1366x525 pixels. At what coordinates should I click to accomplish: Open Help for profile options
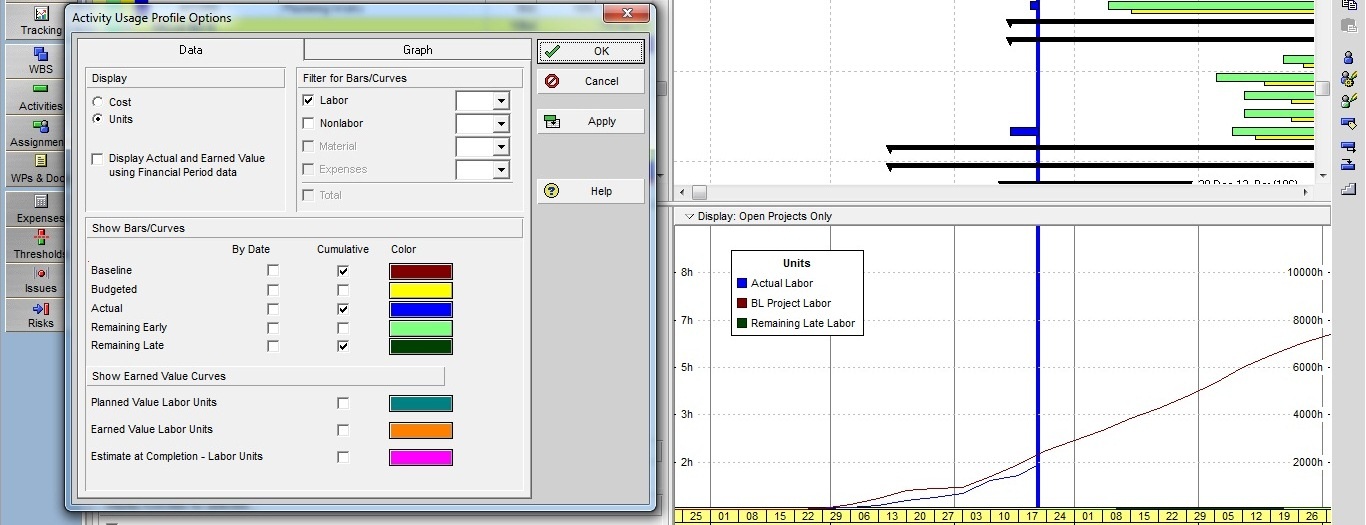click(590, 191)
